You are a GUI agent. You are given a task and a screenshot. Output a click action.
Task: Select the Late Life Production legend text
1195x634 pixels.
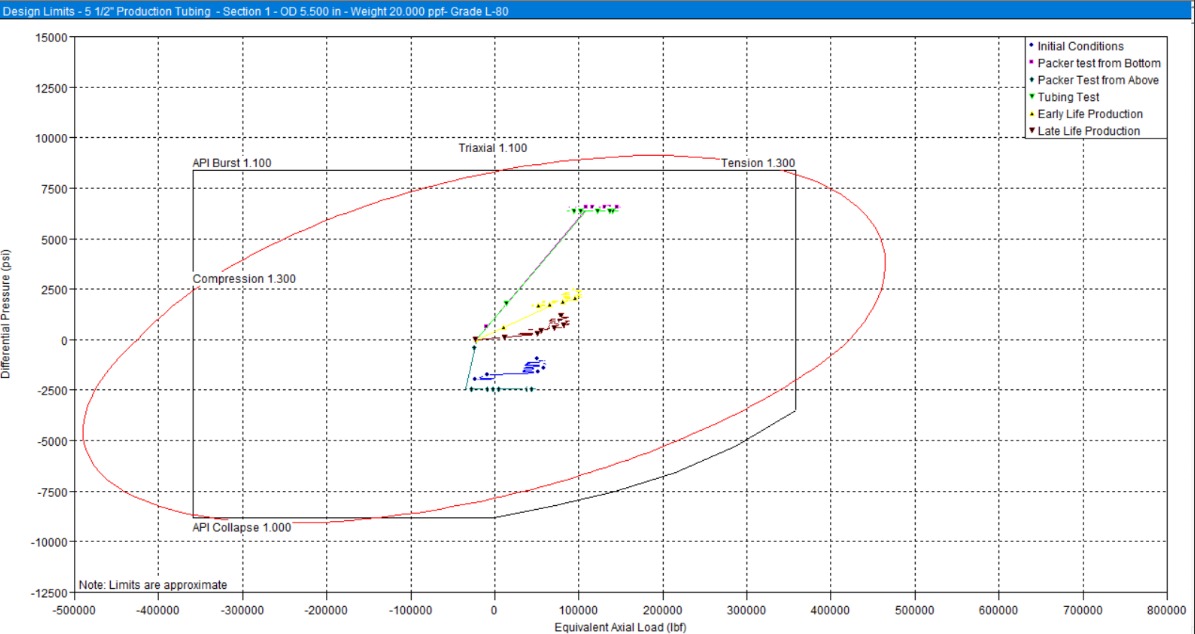tap(1089, 131)
